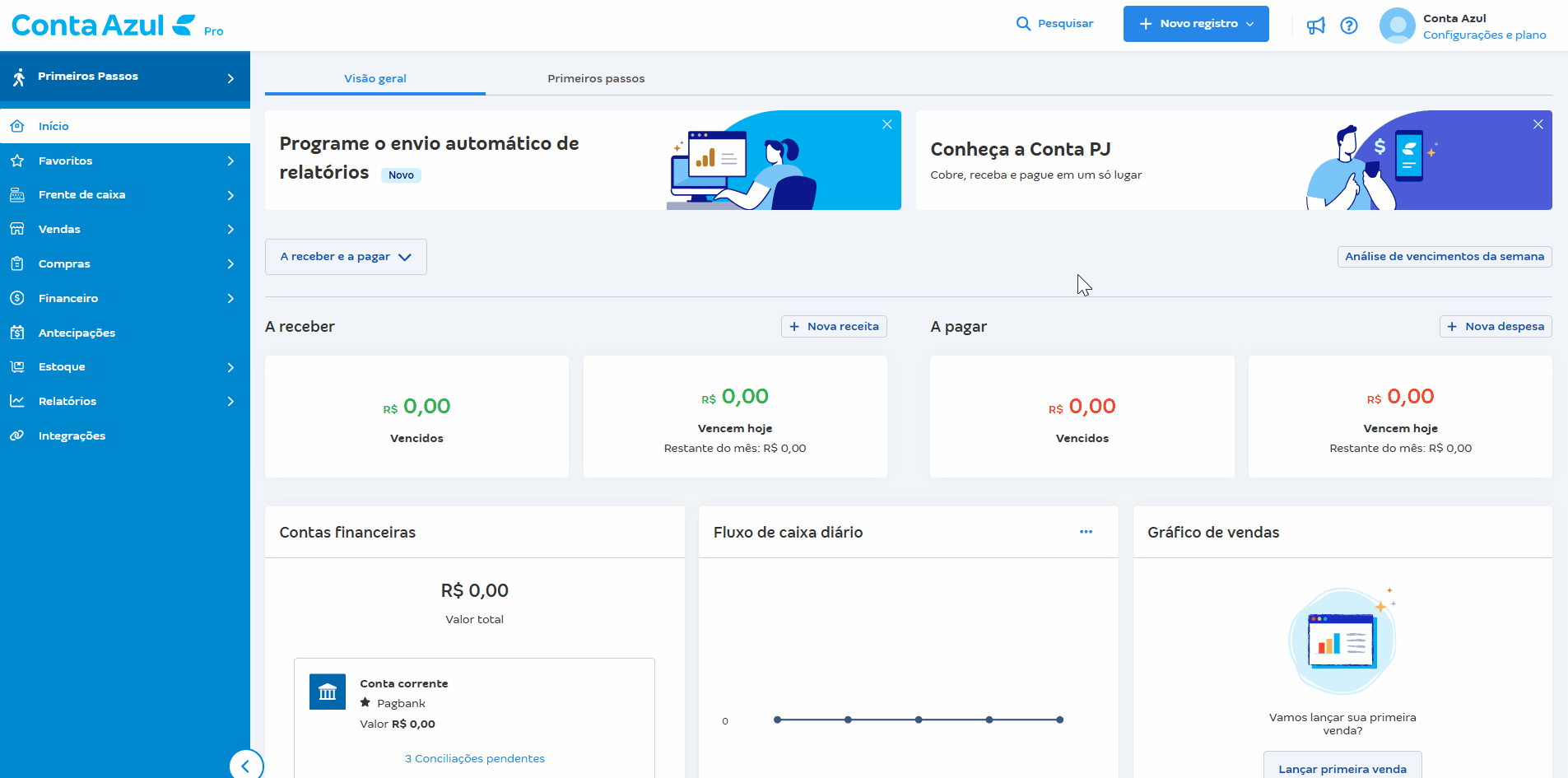
Task: Select the Financeiro coin icon
Action: pos(18,298)
